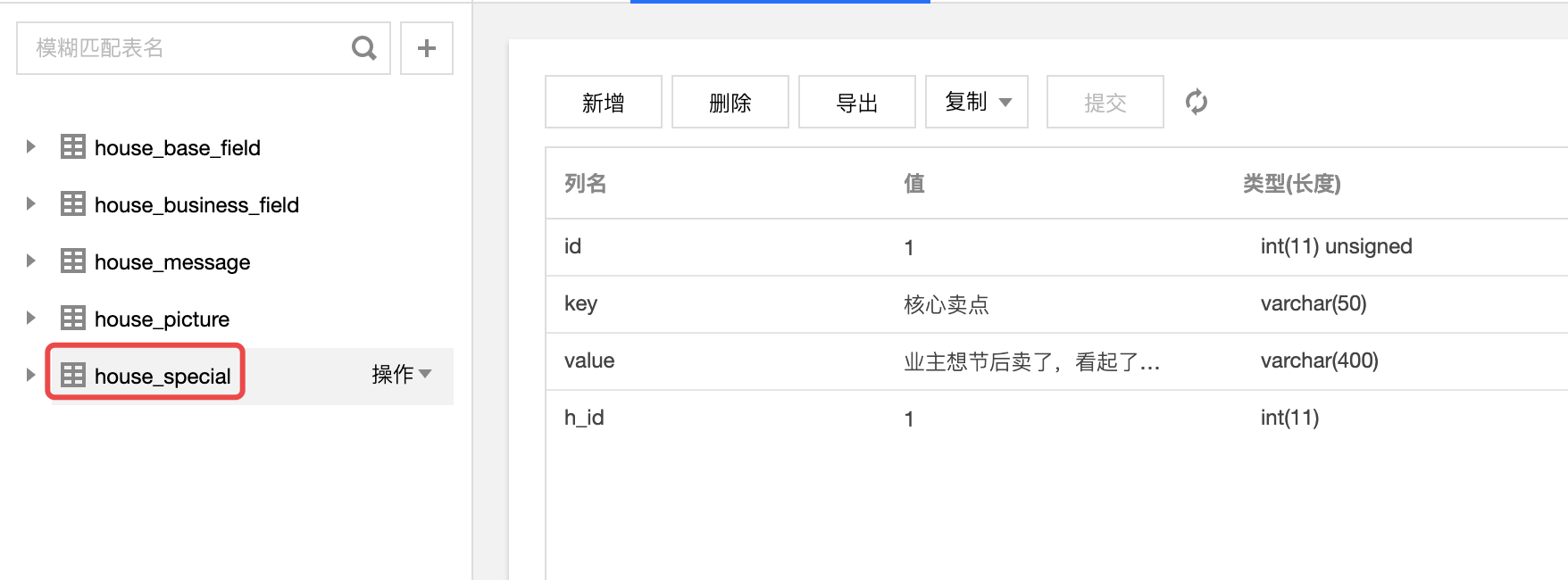
Task: Click house_business_field table icon
Action: click(x=73, y=203)
